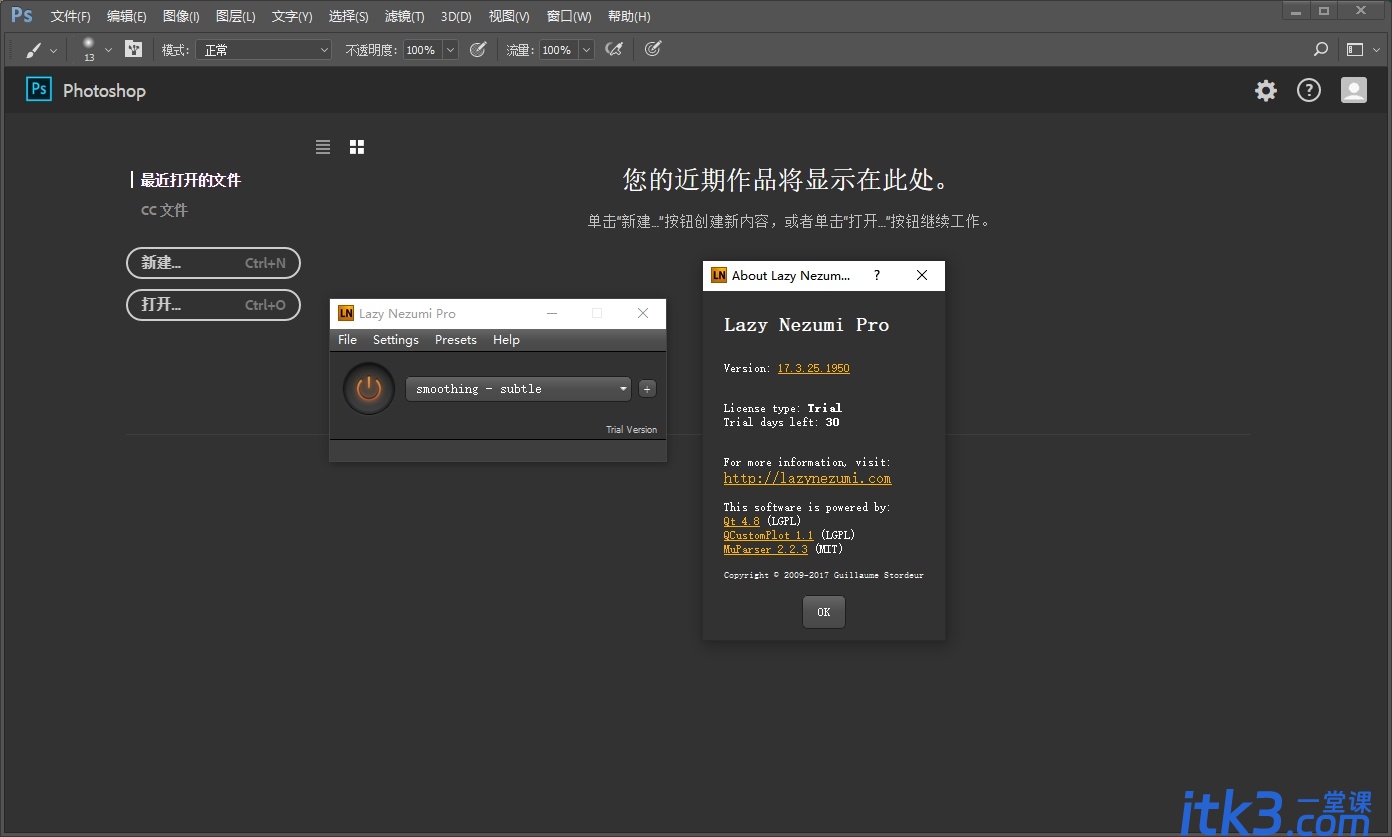
Task: Click the Brush tool preset icon
Action: [x=34, y=49]
